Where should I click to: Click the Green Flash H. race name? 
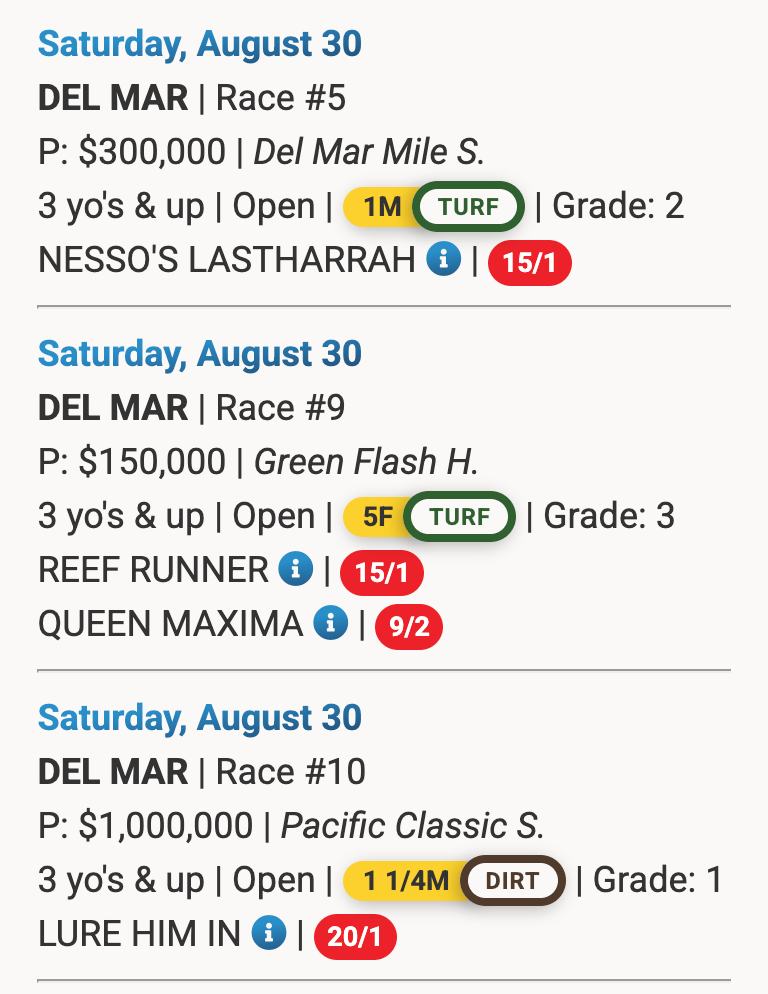(367, 462)
